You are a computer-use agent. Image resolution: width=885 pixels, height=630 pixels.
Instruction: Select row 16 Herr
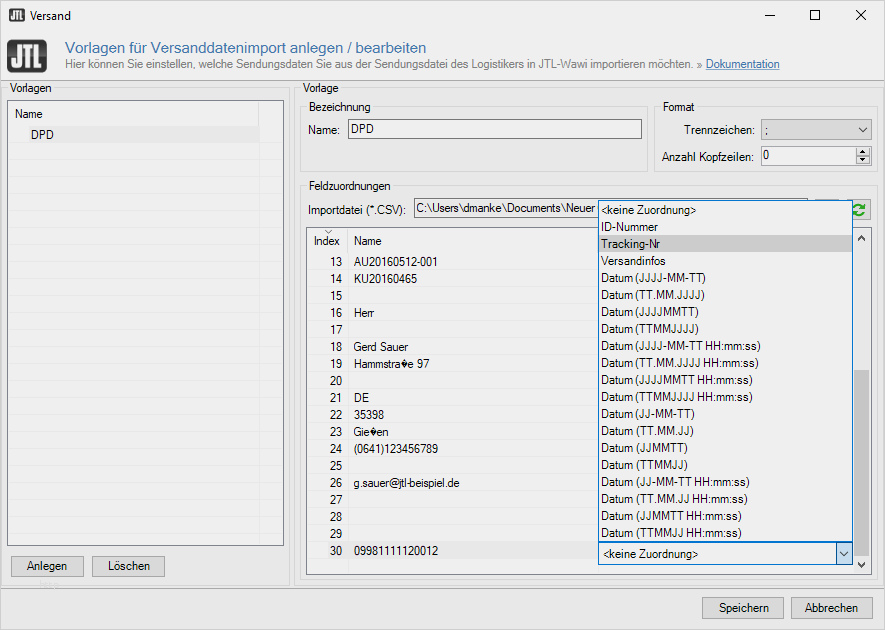click(x=453, y=312)
